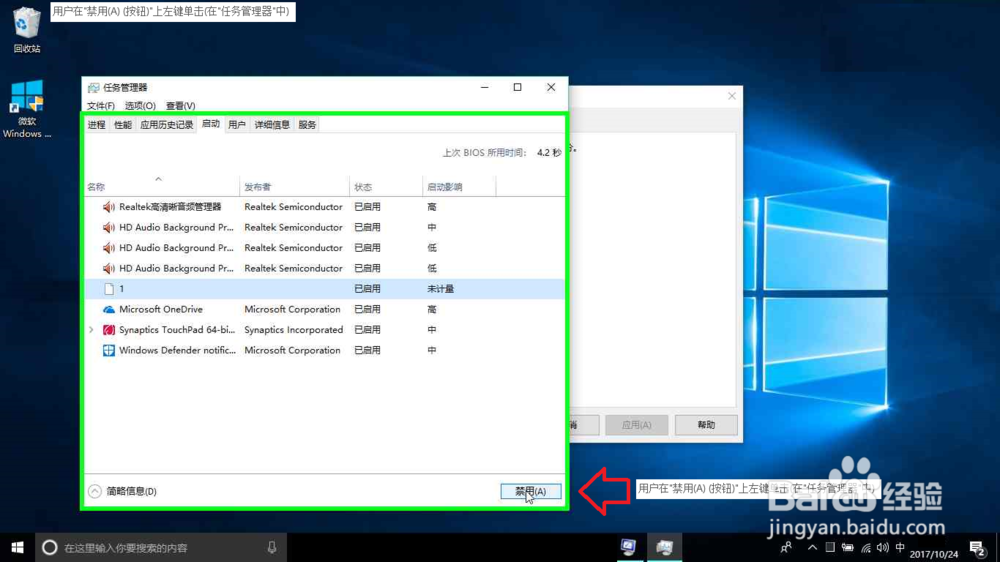This screenshot has width=1000, height=562.
Task: Click the Synaptics TouchPad red icon
Action: click(x=109, y=330)
